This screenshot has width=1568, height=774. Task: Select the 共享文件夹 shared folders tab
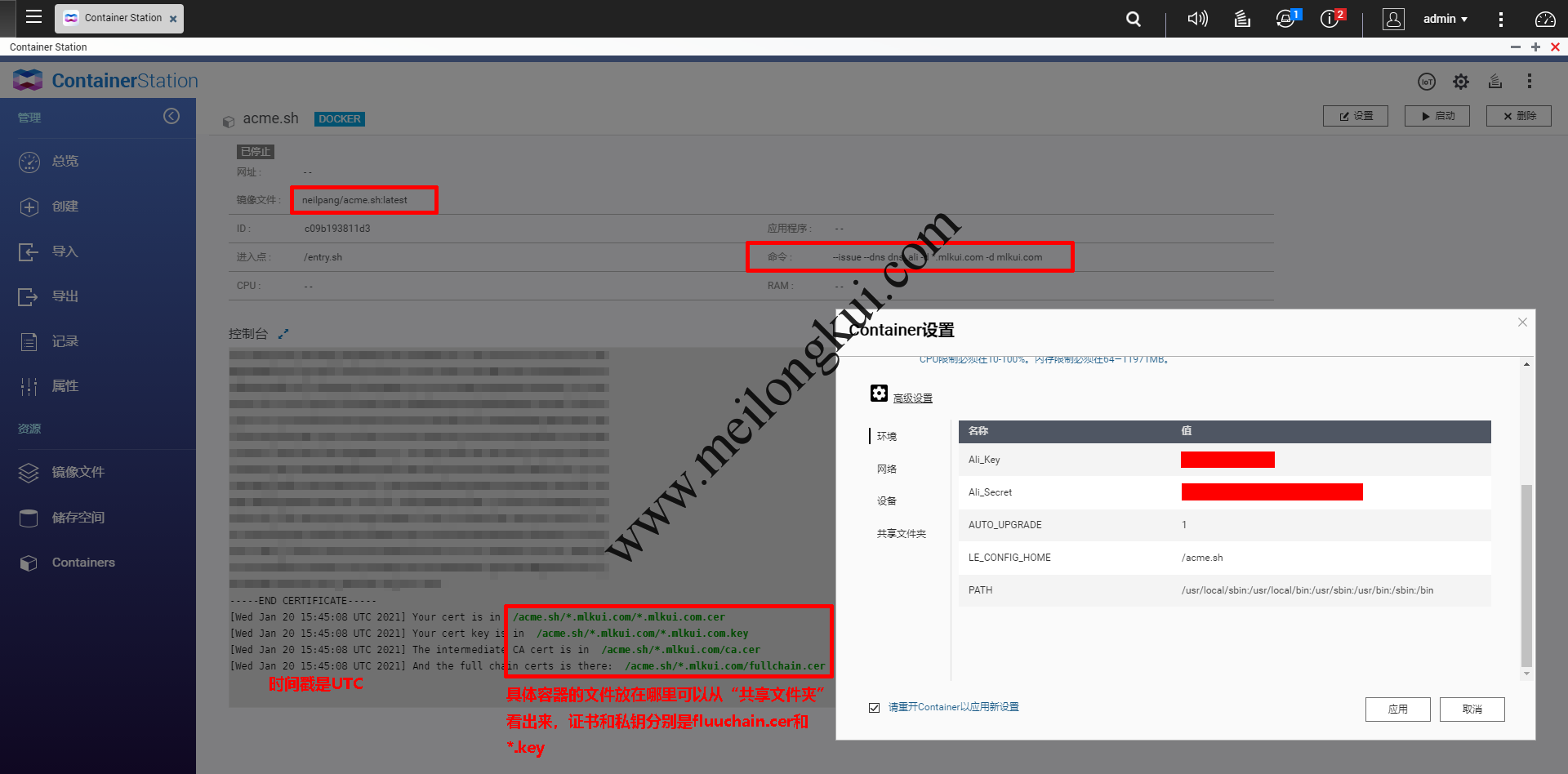[901, 533]
